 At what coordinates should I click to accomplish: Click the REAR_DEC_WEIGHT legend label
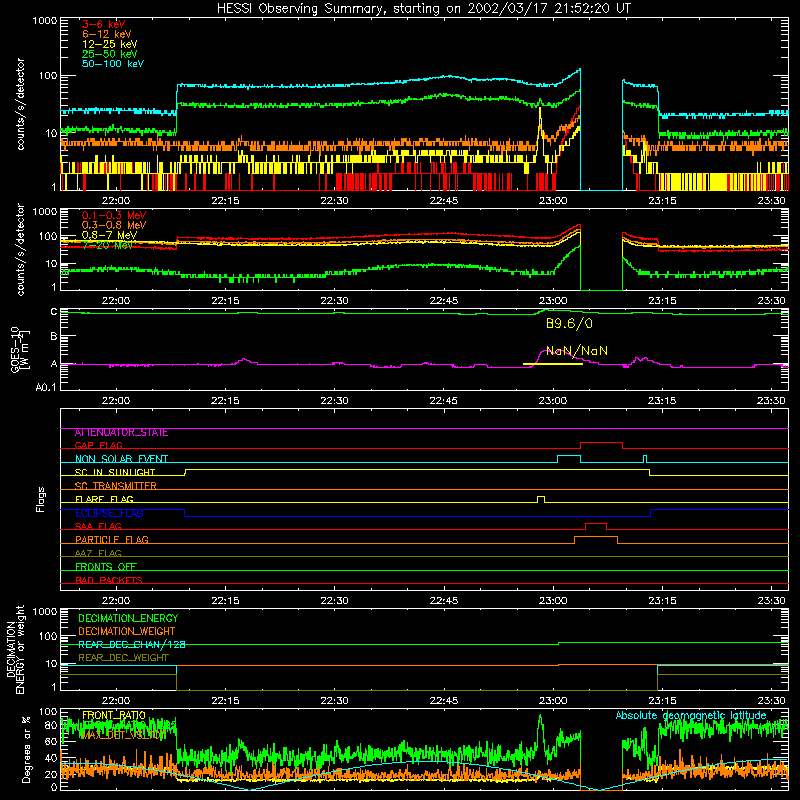click(123, 658)
